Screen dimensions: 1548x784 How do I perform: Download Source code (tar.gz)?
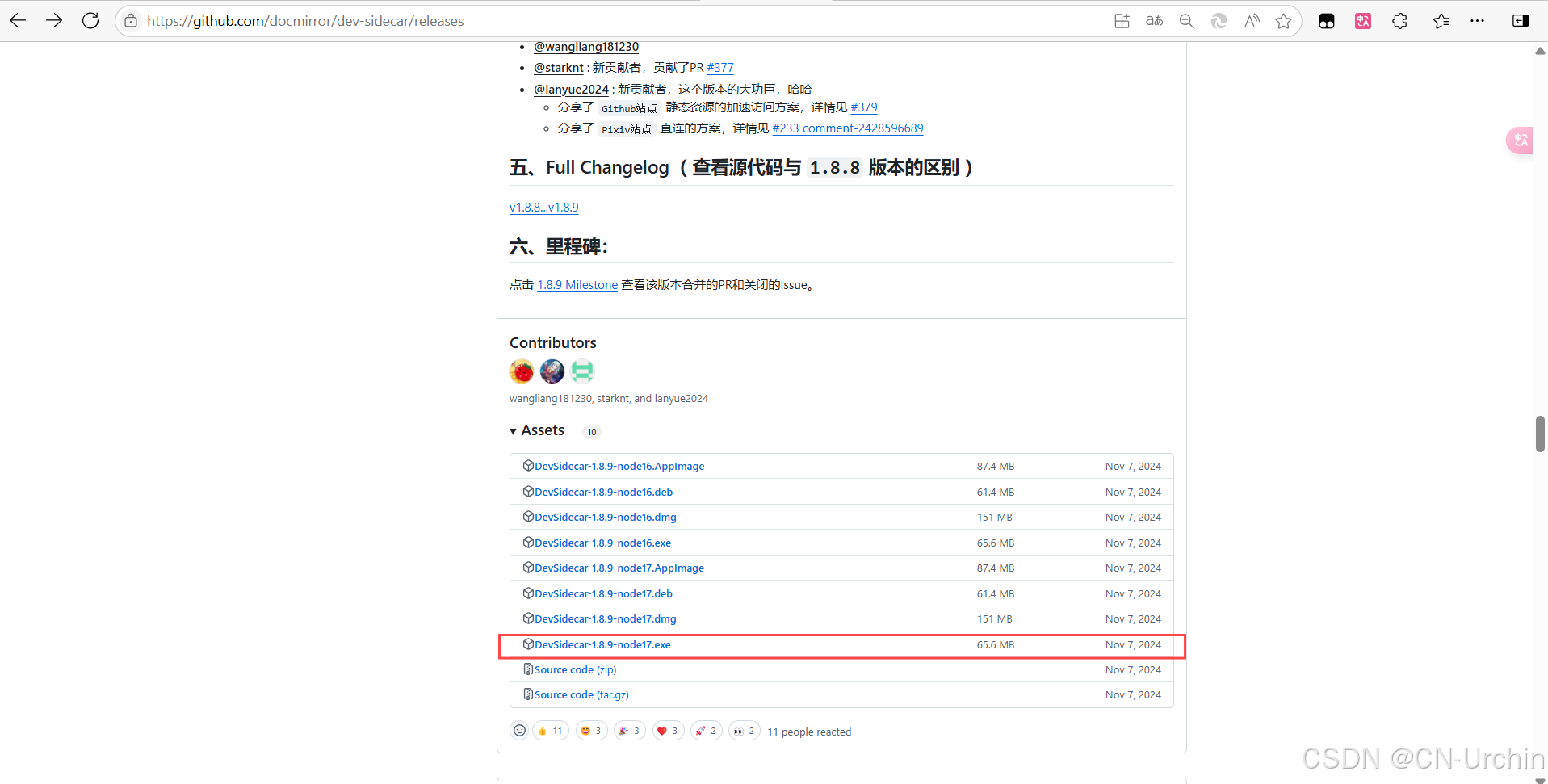click(x=581, y=694)
